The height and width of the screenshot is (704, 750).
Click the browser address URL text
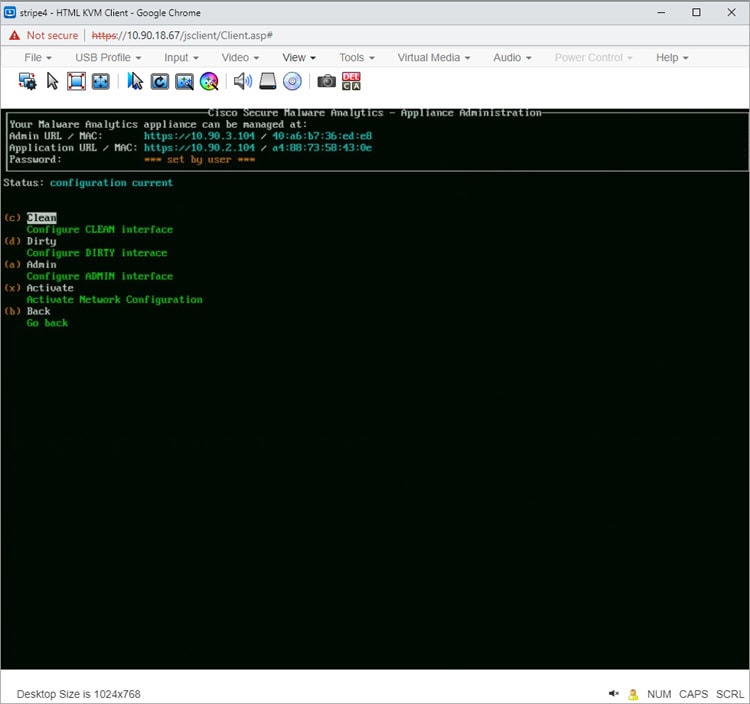[x=182, y=35]
